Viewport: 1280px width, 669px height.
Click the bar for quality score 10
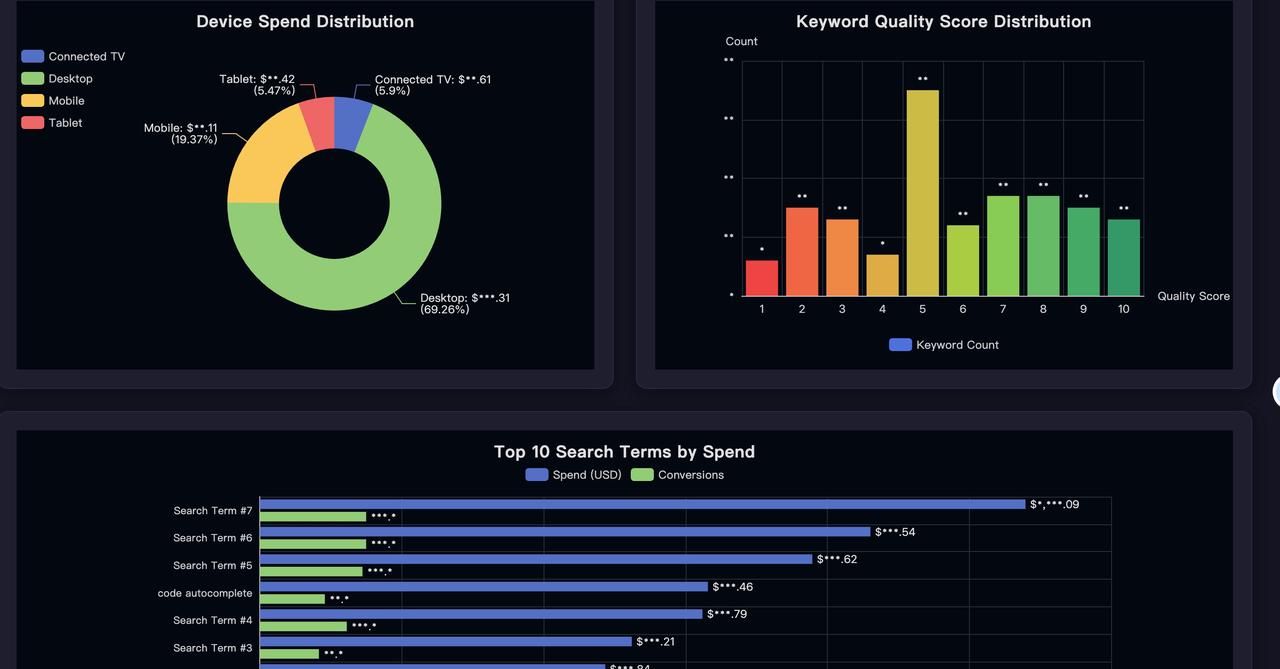[x=1122, y=255]
